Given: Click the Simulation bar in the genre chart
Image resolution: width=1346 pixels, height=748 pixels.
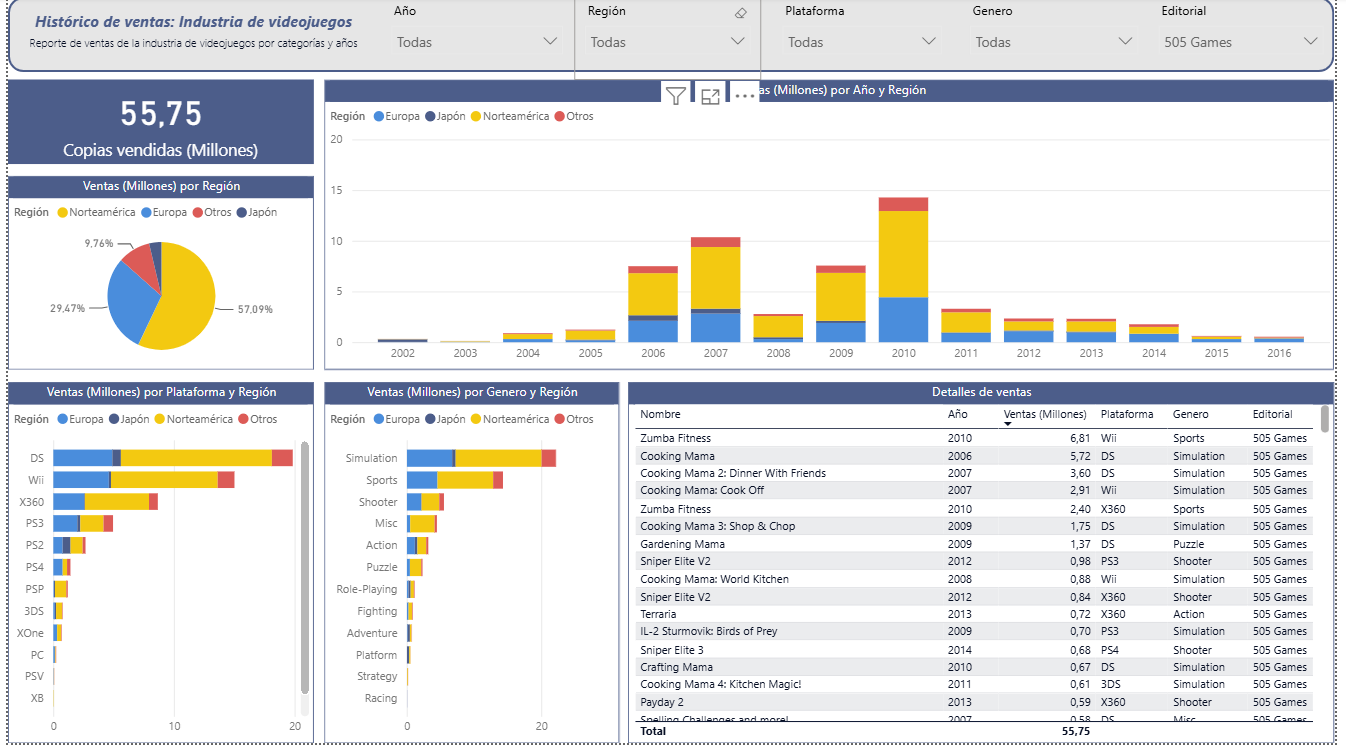Looking at the screenshot, I should [x=481, y=458].
